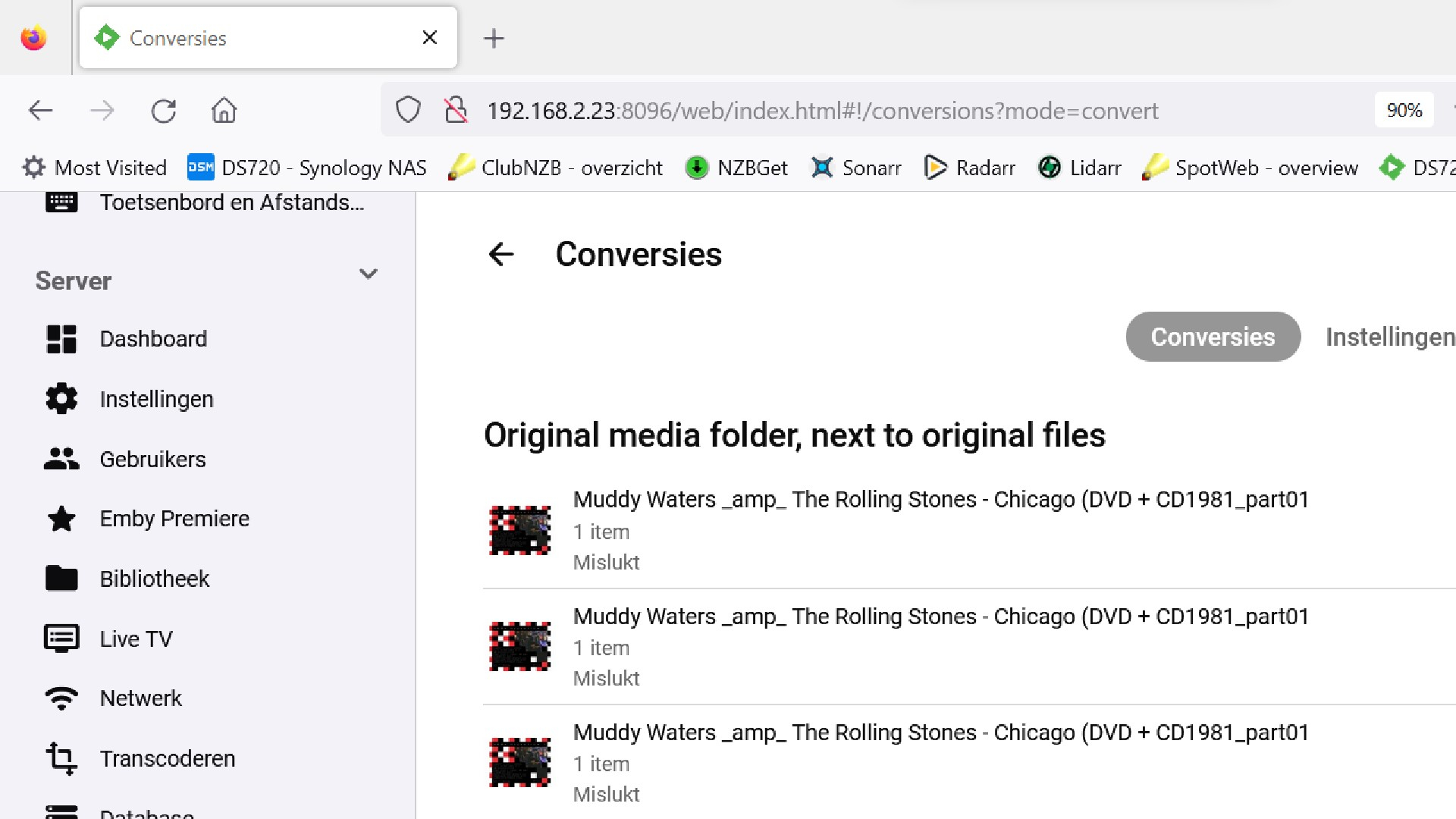Viewport: 1456px width, 819px height.
Task: Select the Conversies tab pill
Action: (1213, 337)
